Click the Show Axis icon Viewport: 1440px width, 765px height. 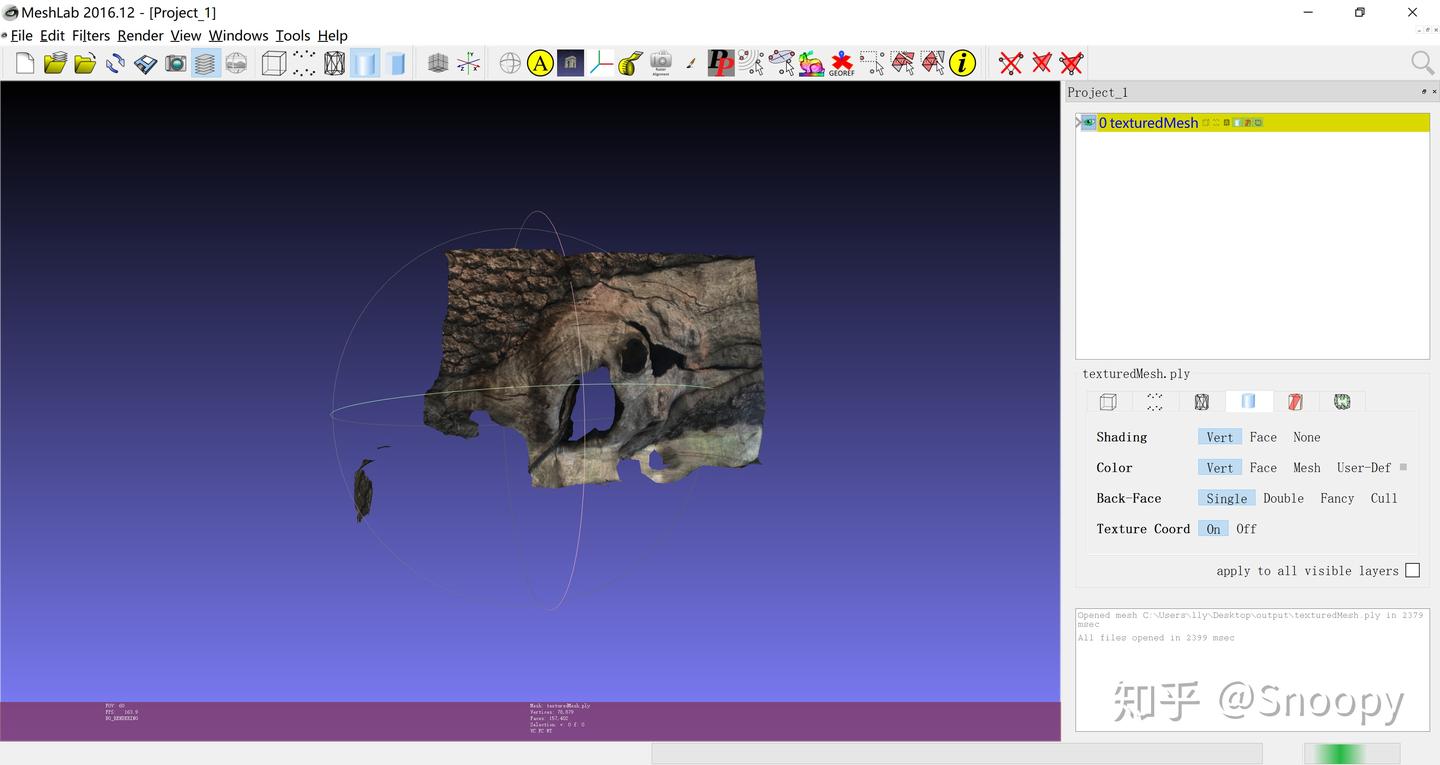[x=468, y=64]
